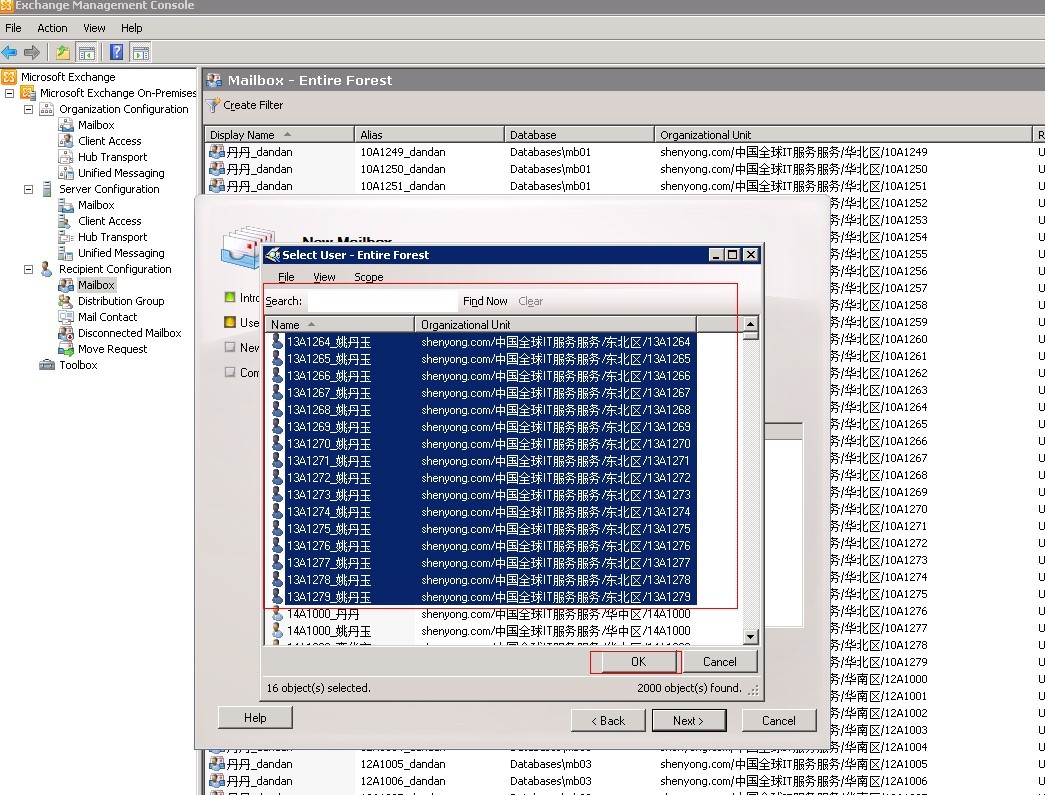Click the Back arrow toolbar icon
This screenshot has width=1045, height=795.
[x=9, y=52]
